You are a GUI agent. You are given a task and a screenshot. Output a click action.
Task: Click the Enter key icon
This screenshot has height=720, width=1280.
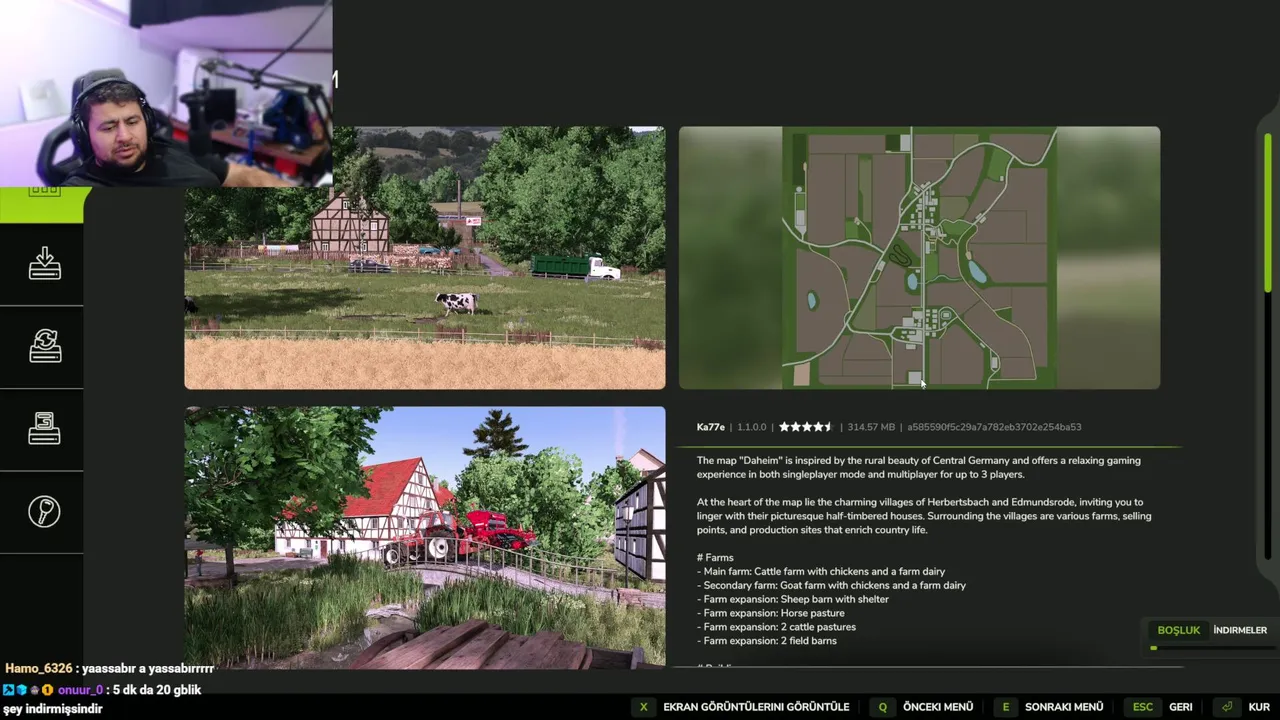1227,707
